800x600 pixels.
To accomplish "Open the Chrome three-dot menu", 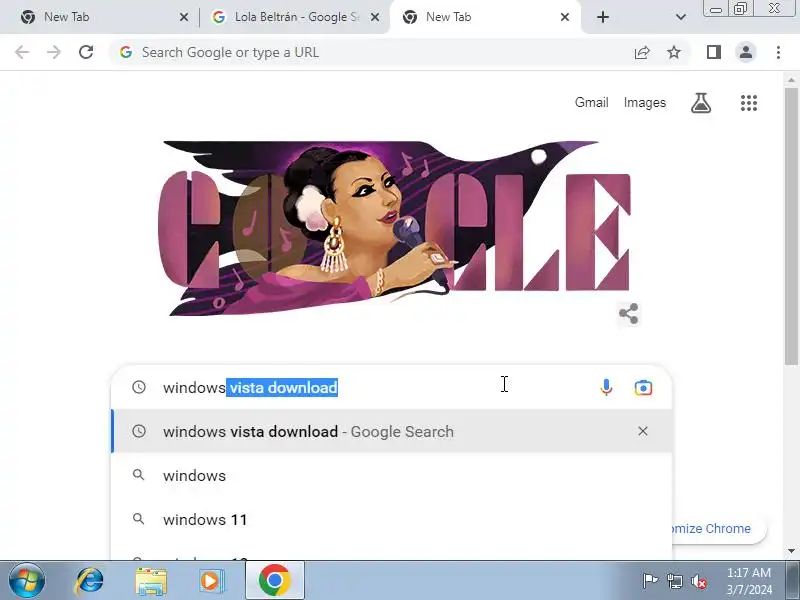I will coord(778,52).
